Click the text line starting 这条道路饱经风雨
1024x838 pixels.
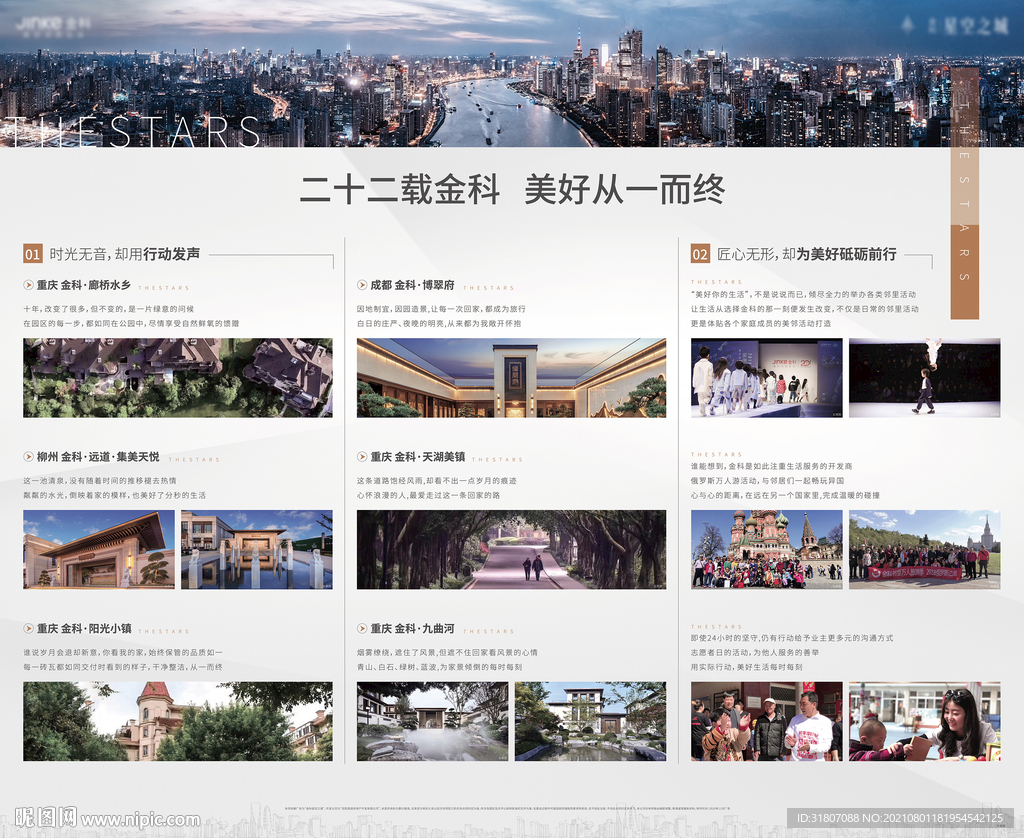pos(437,480)
